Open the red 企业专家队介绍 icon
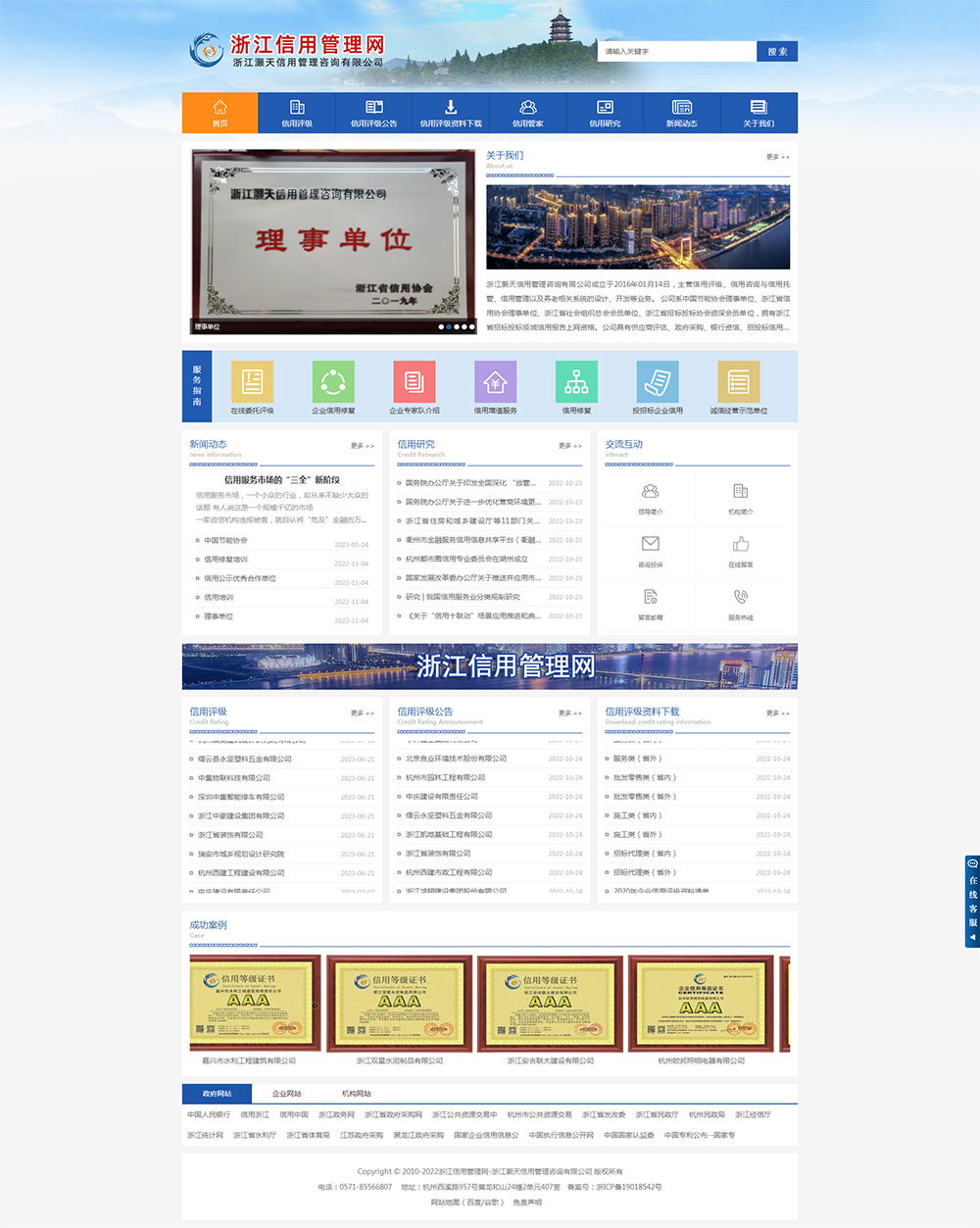This screenshot has width=980, height=1228. pos(415,382)
